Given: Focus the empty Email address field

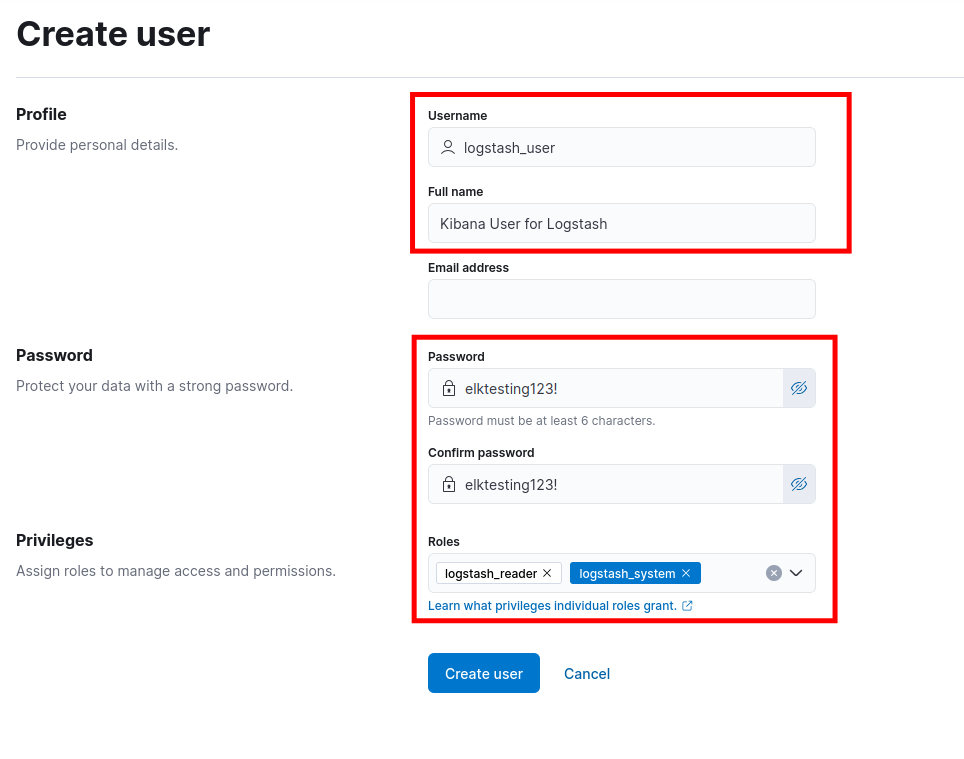Looking at the screenshot, I should click(622, 299).
